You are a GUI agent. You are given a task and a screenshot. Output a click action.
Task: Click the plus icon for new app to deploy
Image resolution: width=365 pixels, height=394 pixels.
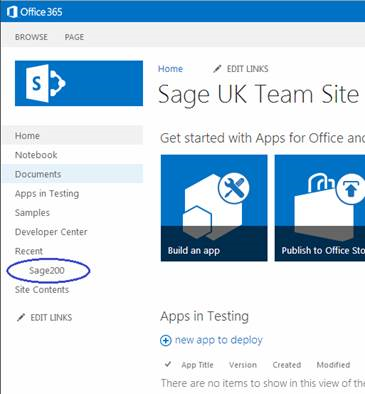[166, 340]
